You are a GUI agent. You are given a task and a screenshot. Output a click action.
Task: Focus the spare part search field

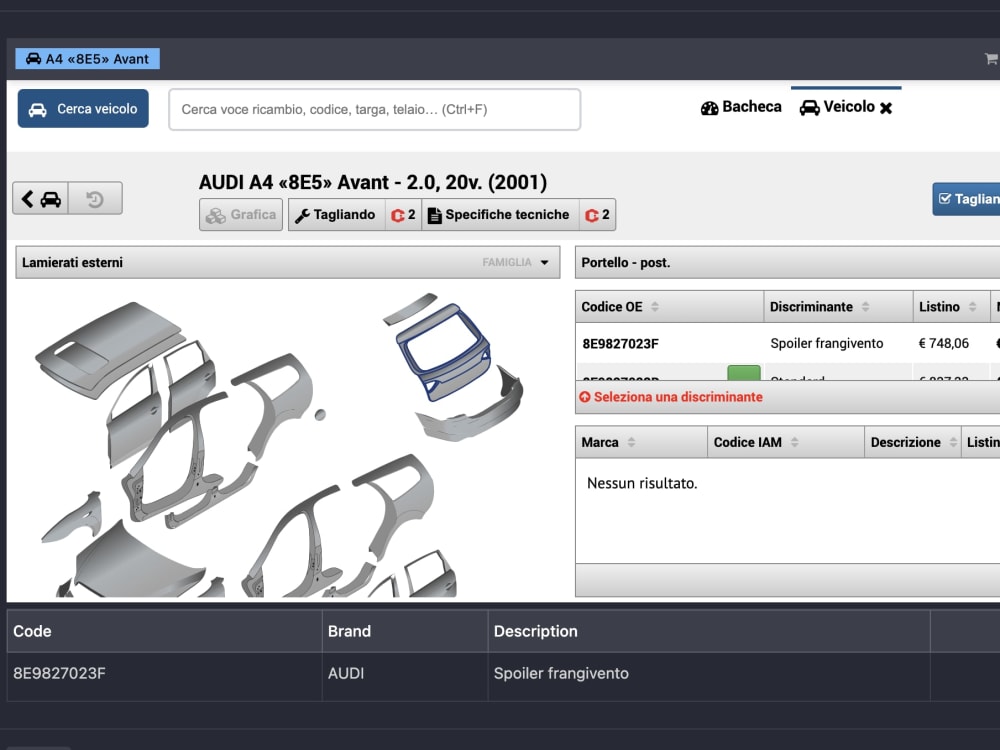pyautogui.click(x=374, y=110)
